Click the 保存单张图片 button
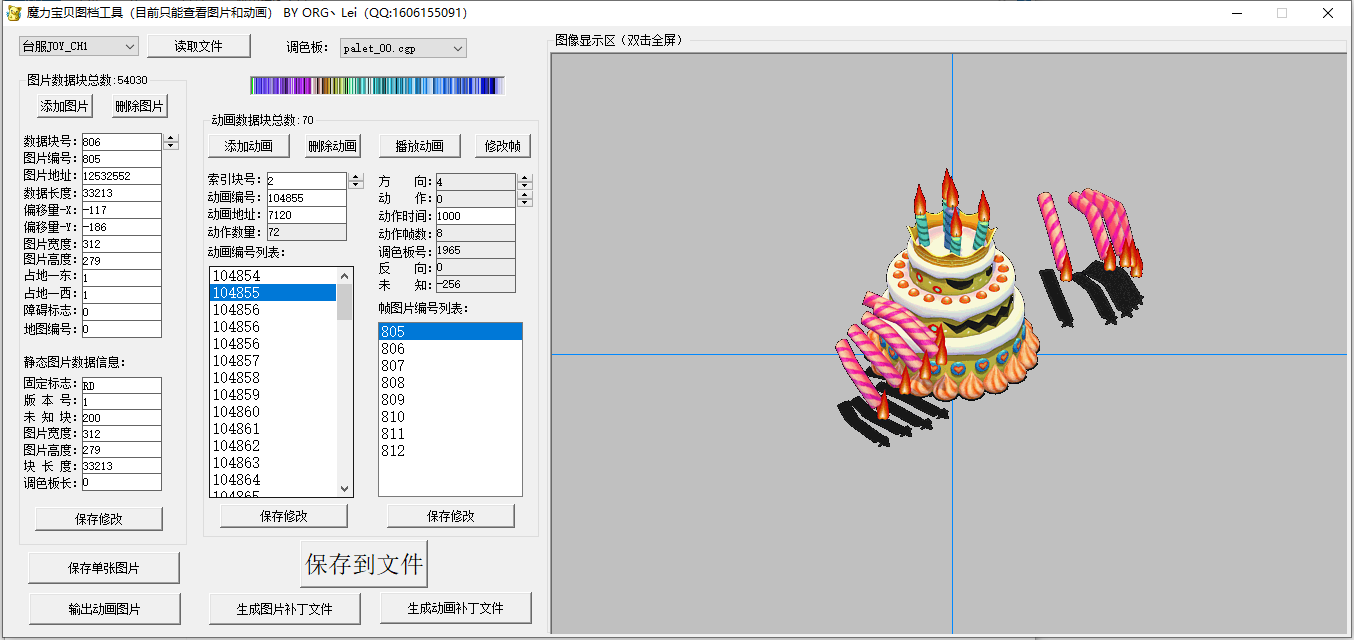The width and height of the screenshot is (1354, 640). coord(104,568)
